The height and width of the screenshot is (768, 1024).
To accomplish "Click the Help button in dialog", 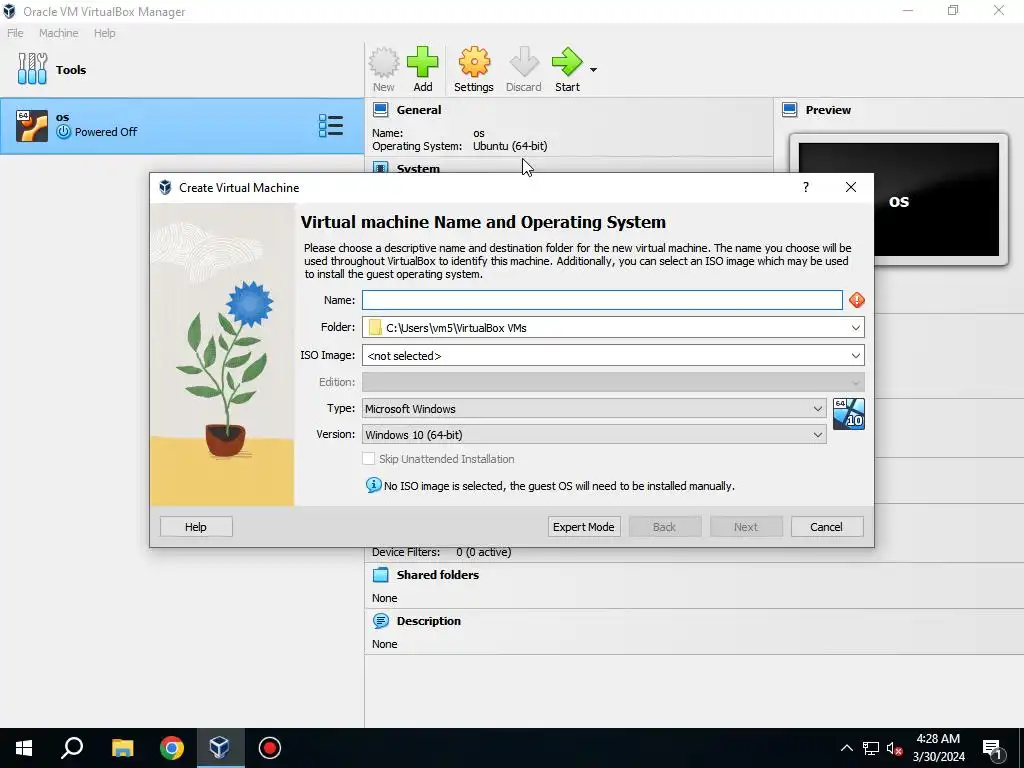I will (196, 527).
